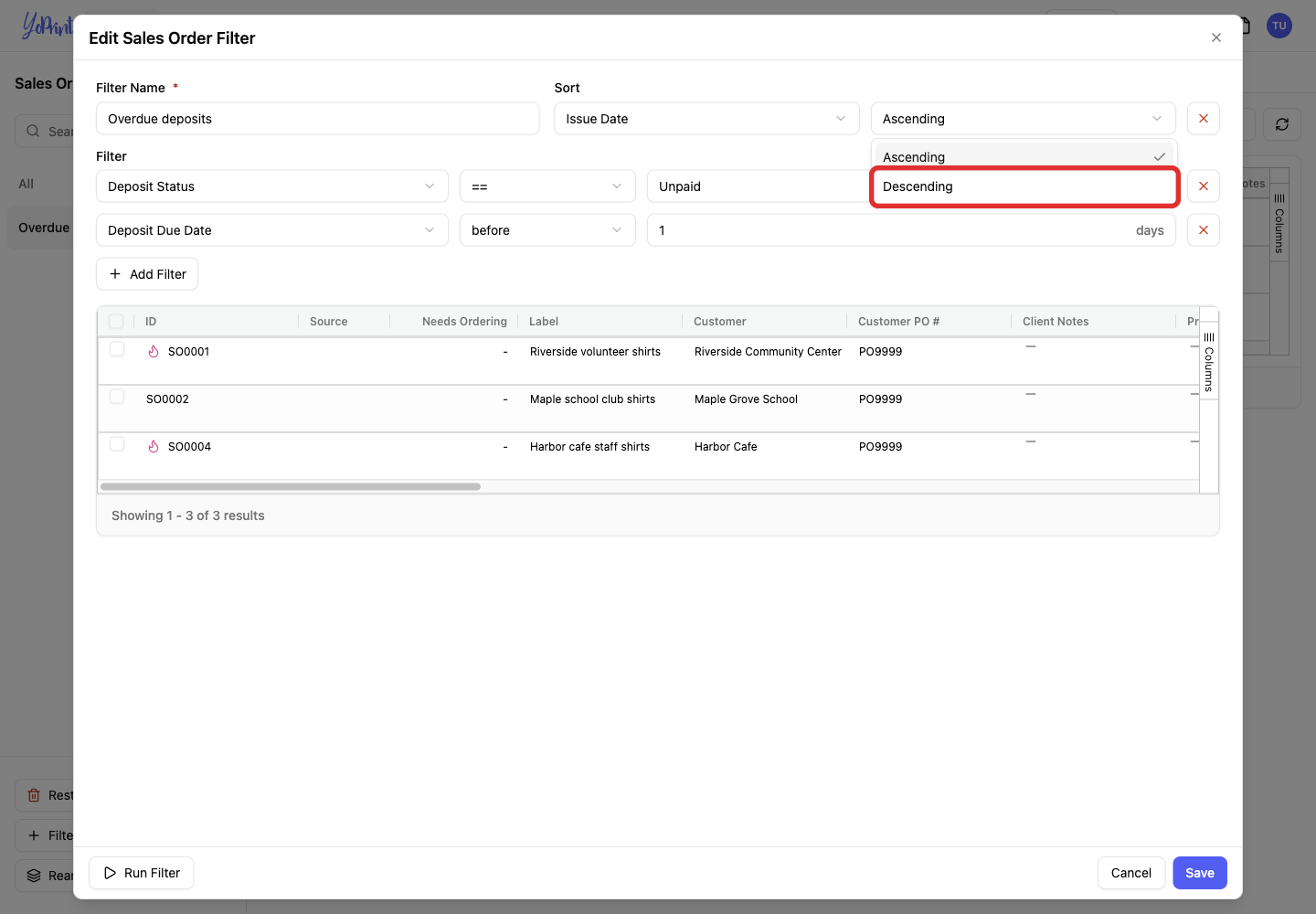Open the Issue Date sort field dropdown
This screenshot has width=1316, height=914.
coord(706,119)
